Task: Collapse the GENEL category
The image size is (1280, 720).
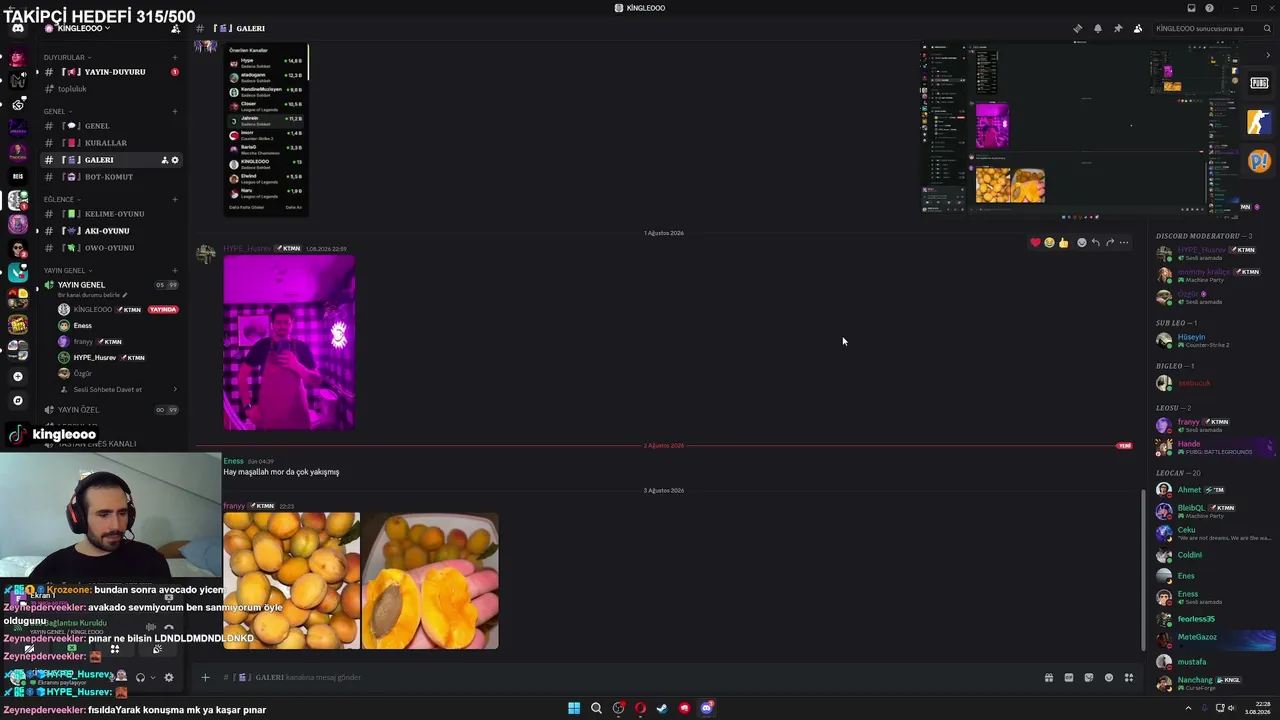Action: (x=57, y=111)
